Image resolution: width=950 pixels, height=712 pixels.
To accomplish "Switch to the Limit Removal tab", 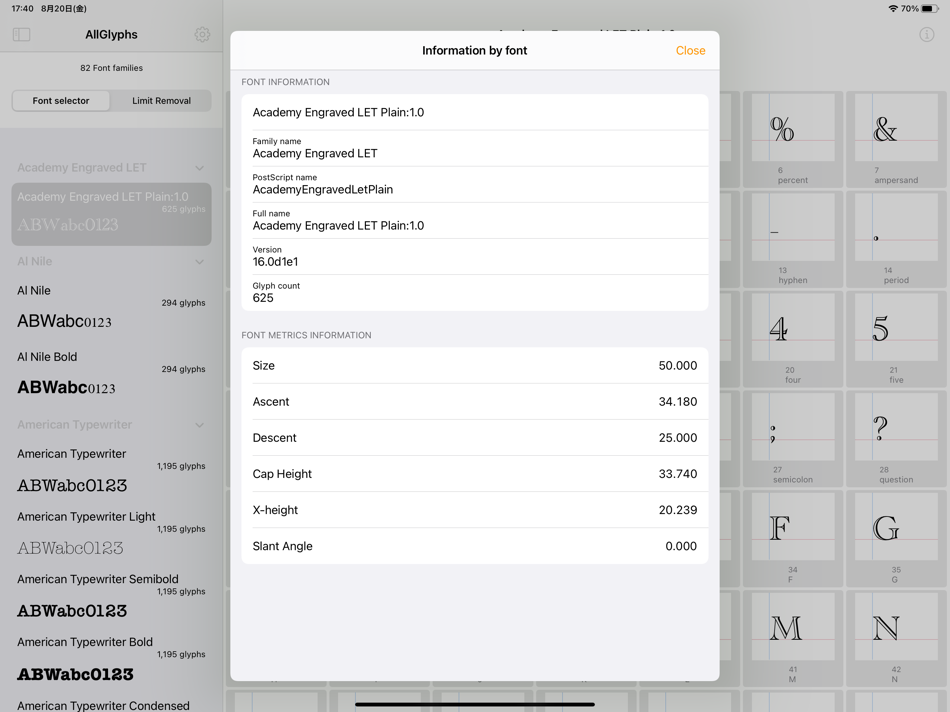I will tap(161, 101).
